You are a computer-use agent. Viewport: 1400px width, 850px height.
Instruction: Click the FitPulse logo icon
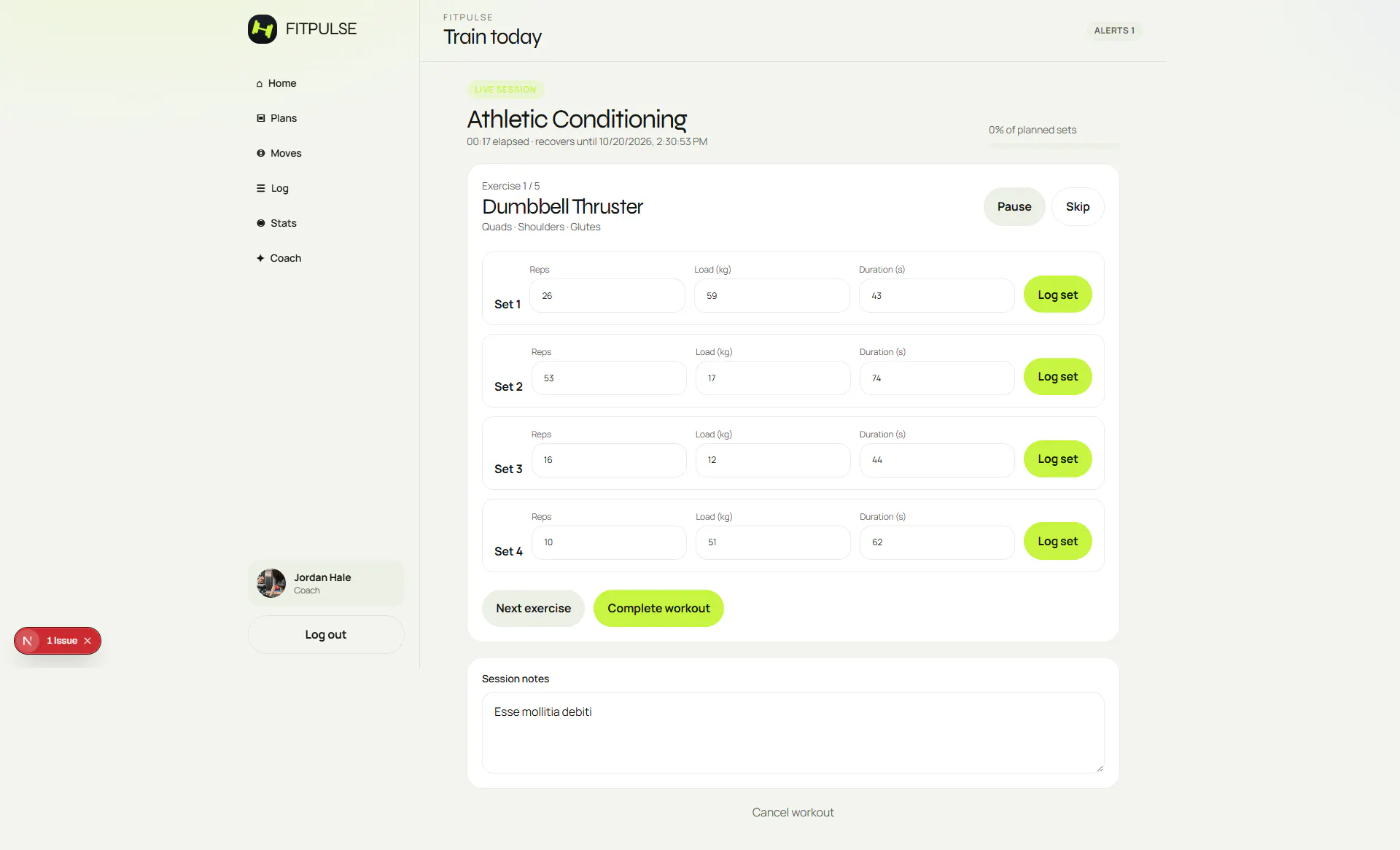tap(262, 29)
